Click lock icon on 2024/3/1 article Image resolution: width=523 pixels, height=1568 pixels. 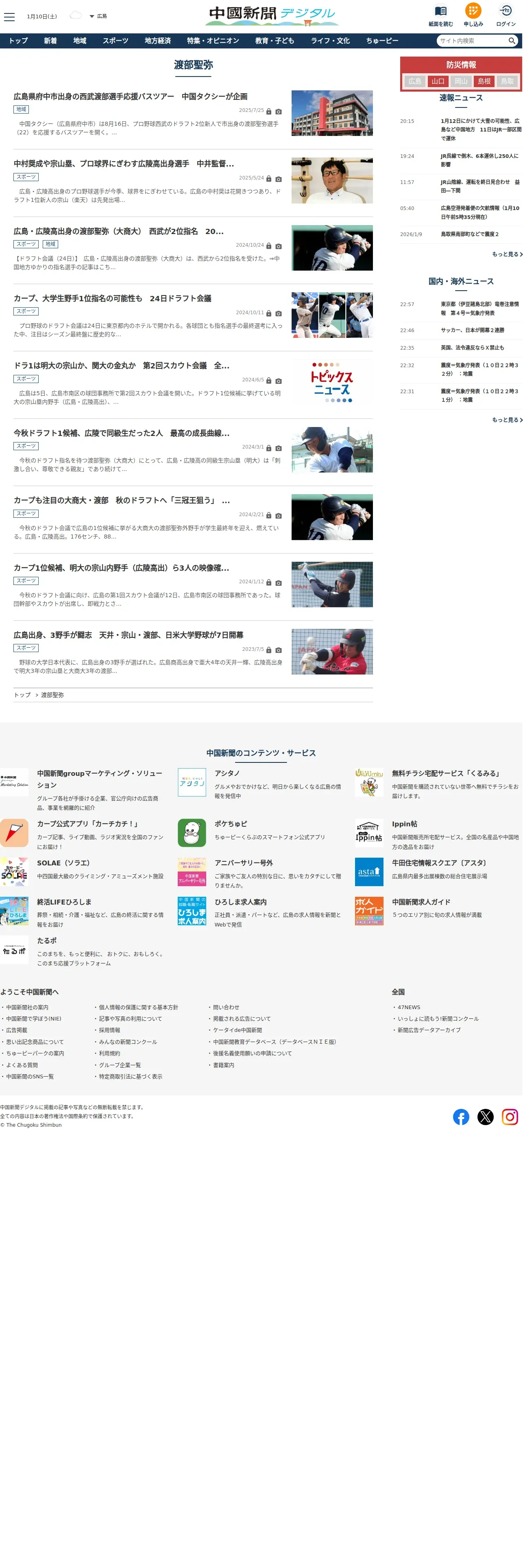pos(269,448)
